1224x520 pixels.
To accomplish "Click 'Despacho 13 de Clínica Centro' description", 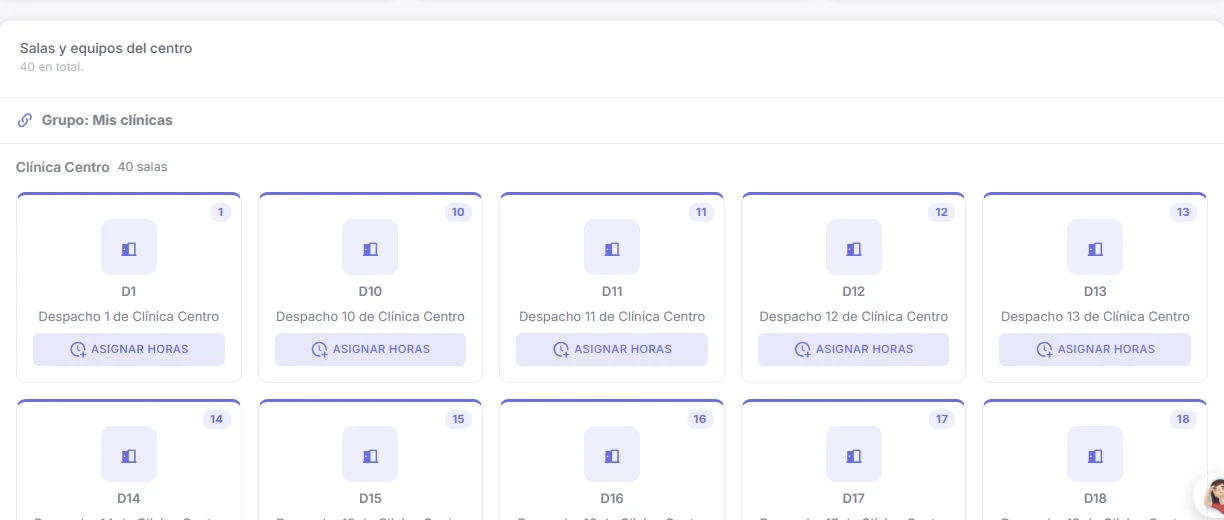I will pyautogui.click(x=1095, y=316).
